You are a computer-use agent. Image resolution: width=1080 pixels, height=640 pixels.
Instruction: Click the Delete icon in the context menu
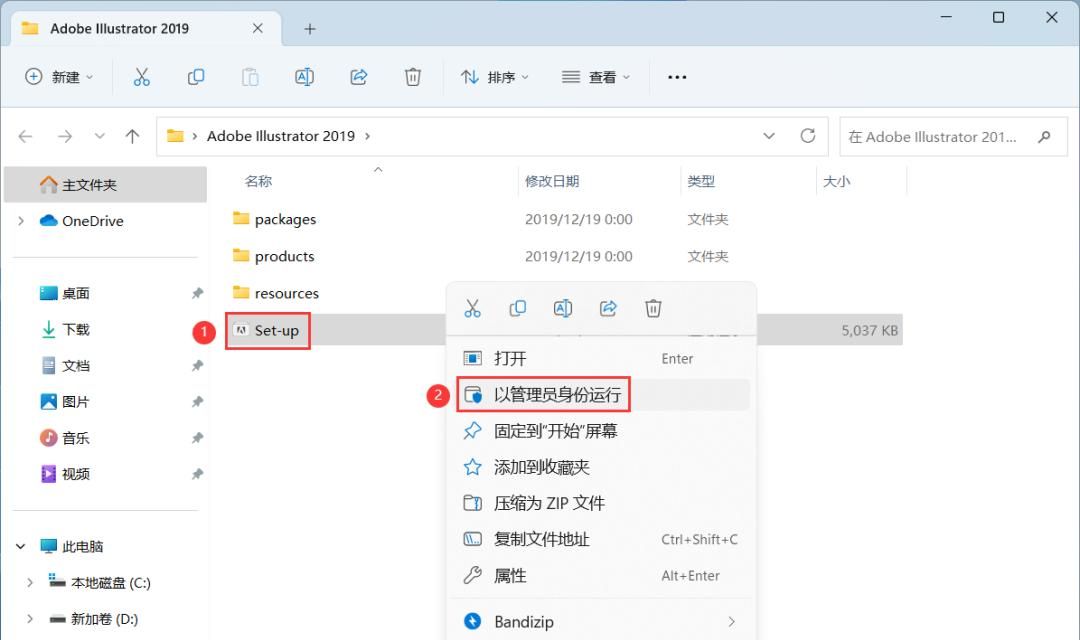[653, 308]
